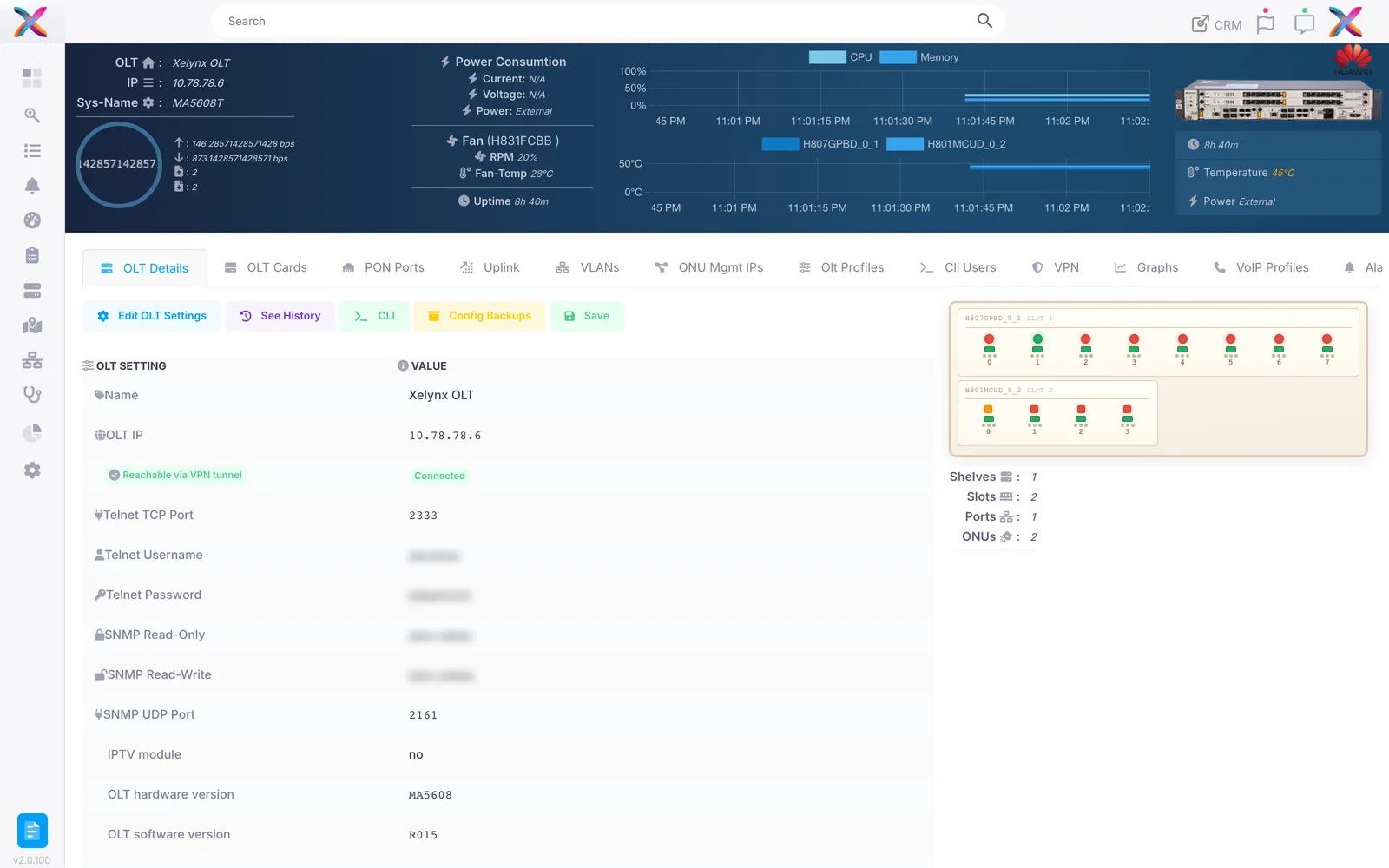The height and width of the screenshot is (868, 1389).
Task: Click the IPTV module value 'no'
Action: tap(416, 755)
